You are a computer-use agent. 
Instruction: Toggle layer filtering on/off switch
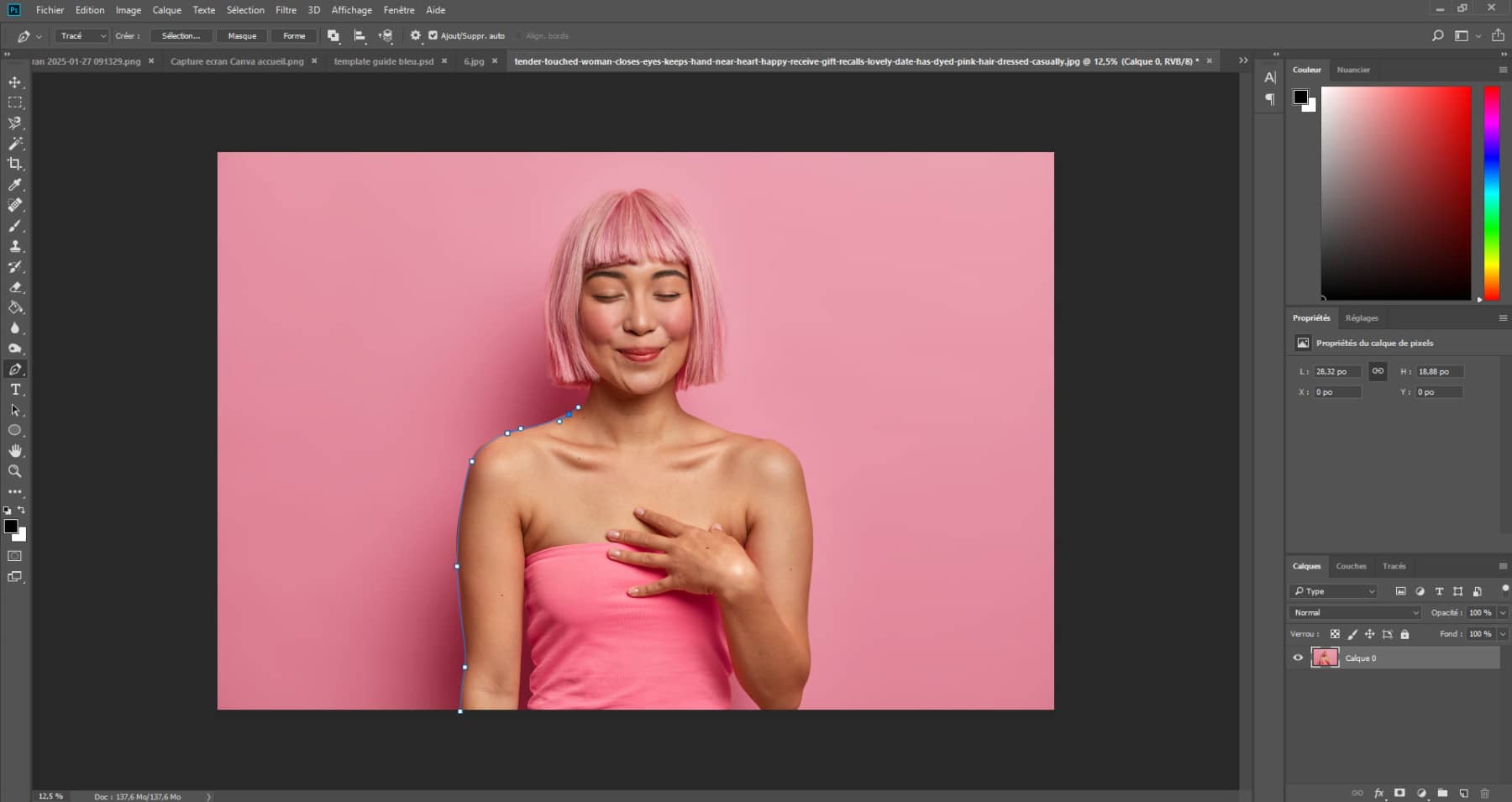point(1505,590)
